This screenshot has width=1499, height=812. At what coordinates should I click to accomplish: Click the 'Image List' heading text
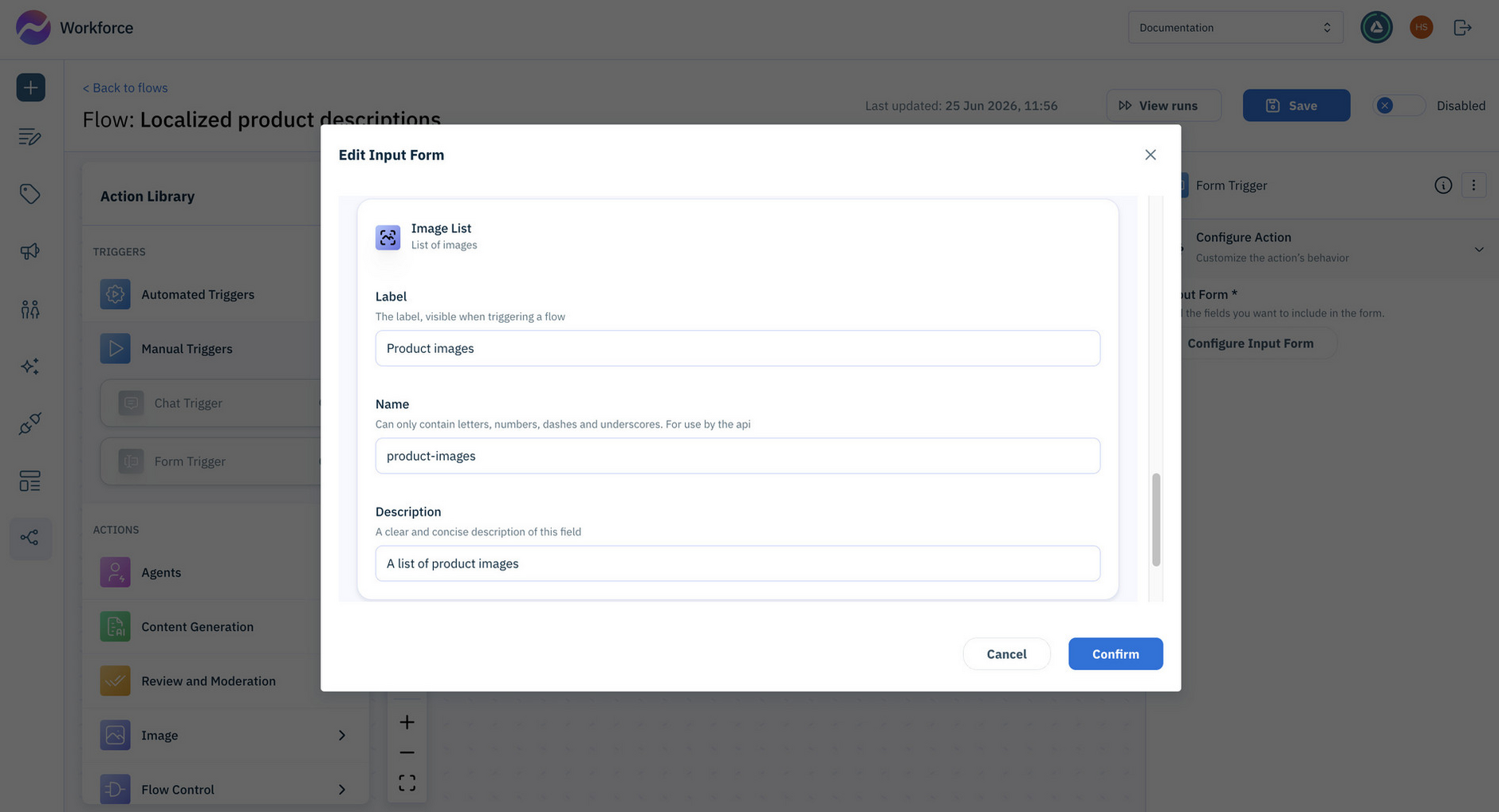441,229
